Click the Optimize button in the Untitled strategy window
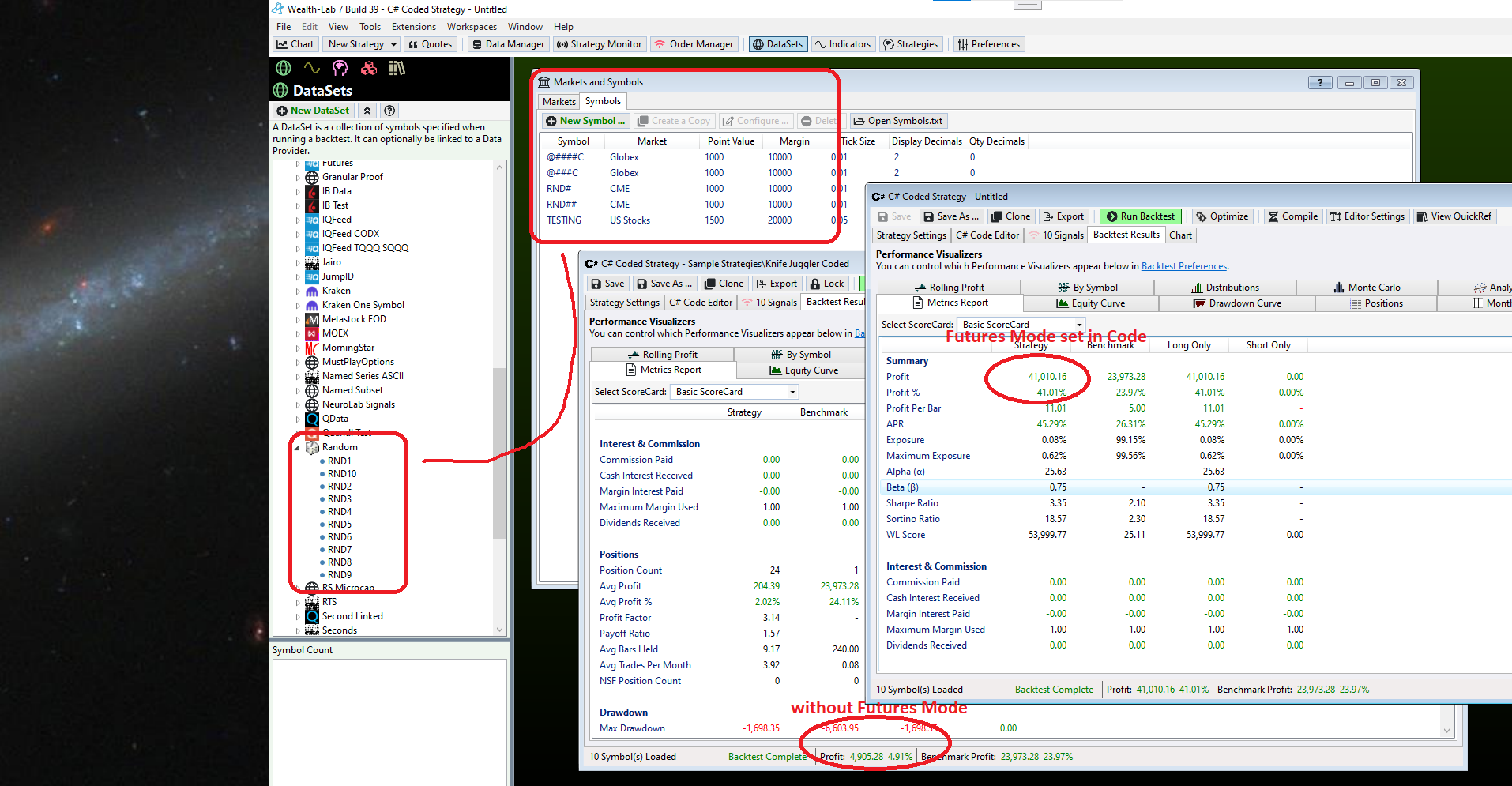 pos(1222,216)
